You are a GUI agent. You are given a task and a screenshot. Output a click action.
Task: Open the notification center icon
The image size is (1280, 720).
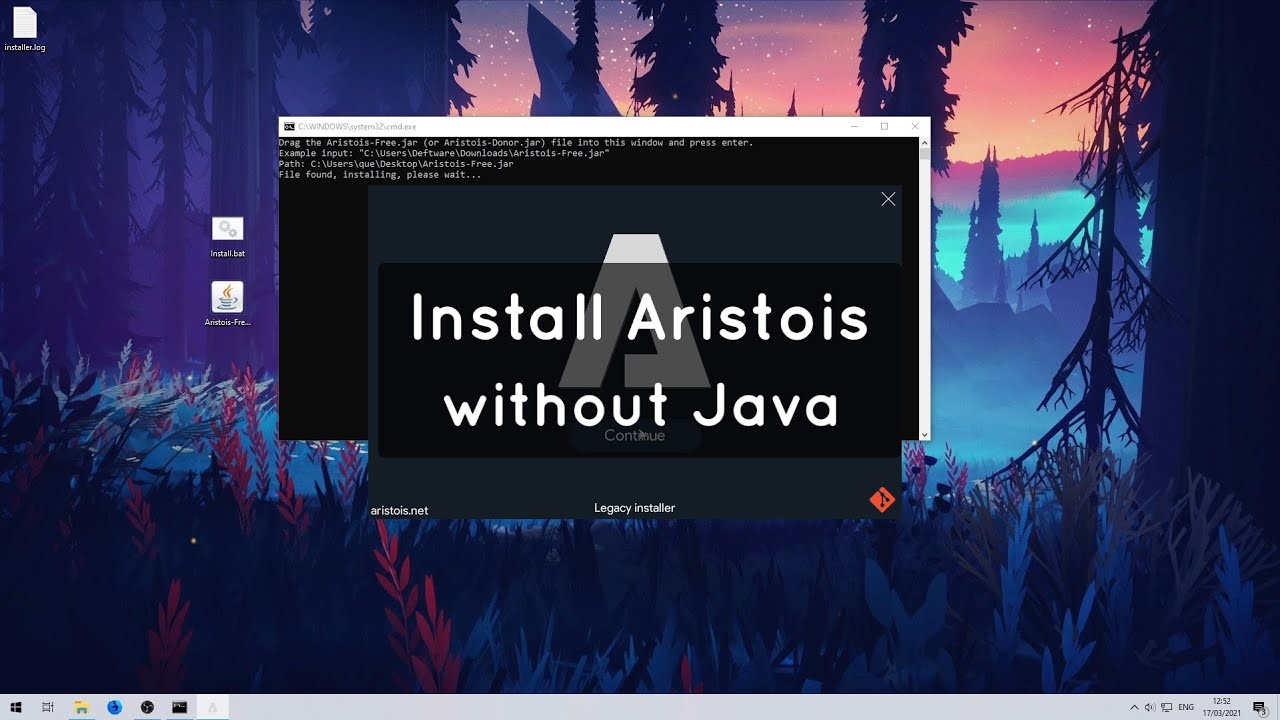(x=1259, y=707)
